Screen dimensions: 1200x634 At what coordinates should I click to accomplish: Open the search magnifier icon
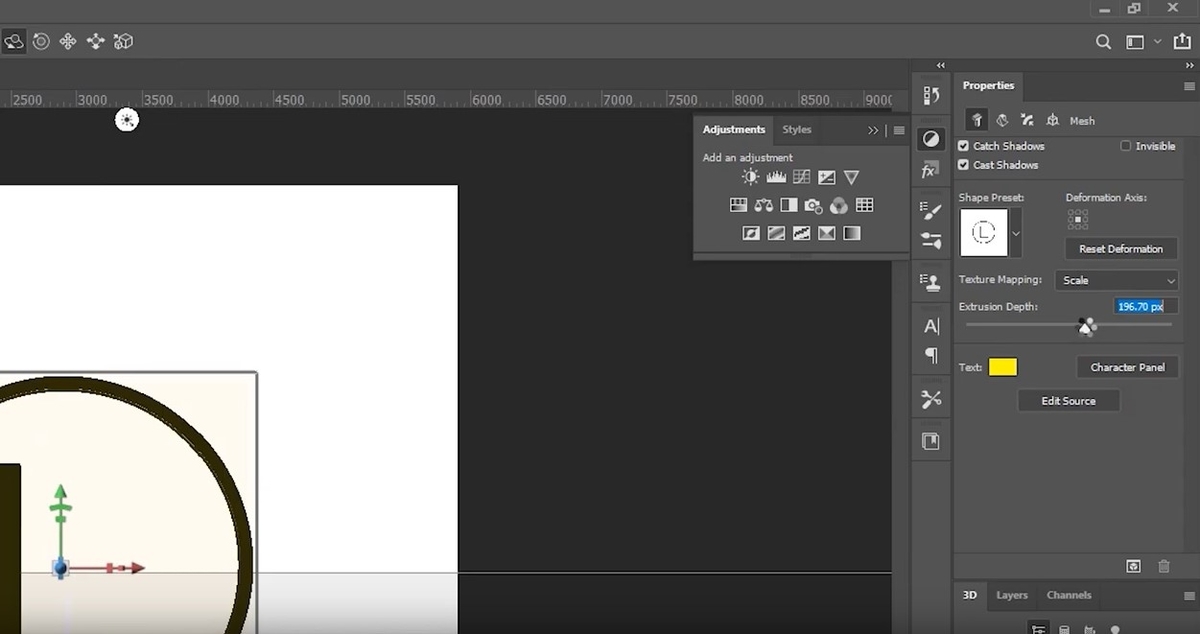[x=1103, y=42]
